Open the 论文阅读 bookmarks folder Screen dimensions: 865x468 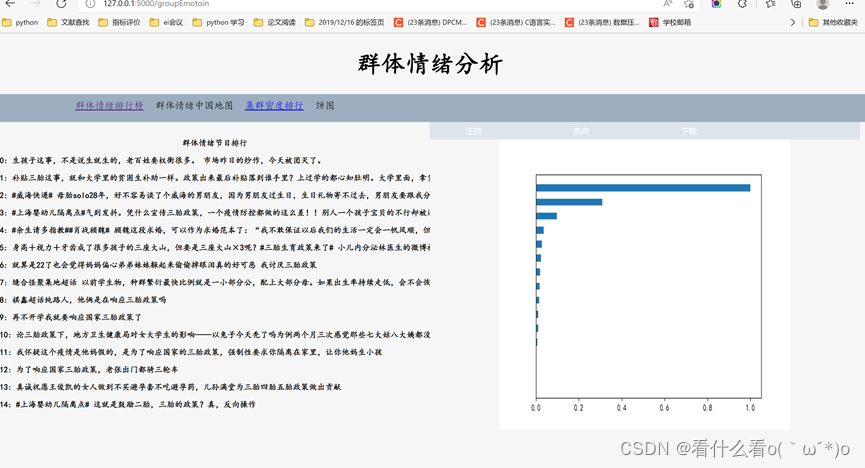point(275,23)
